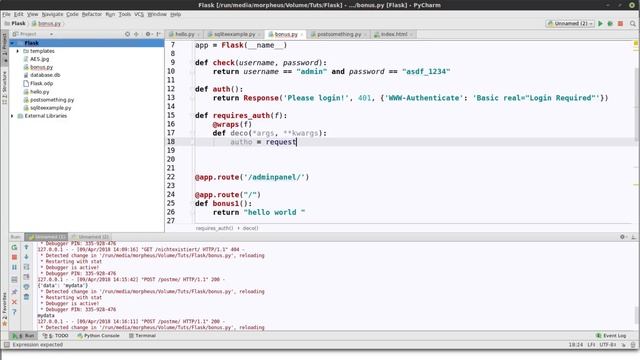Close the Run tab with red X
The height and width of the screenshot is (360, 640).
click(14, 302)
